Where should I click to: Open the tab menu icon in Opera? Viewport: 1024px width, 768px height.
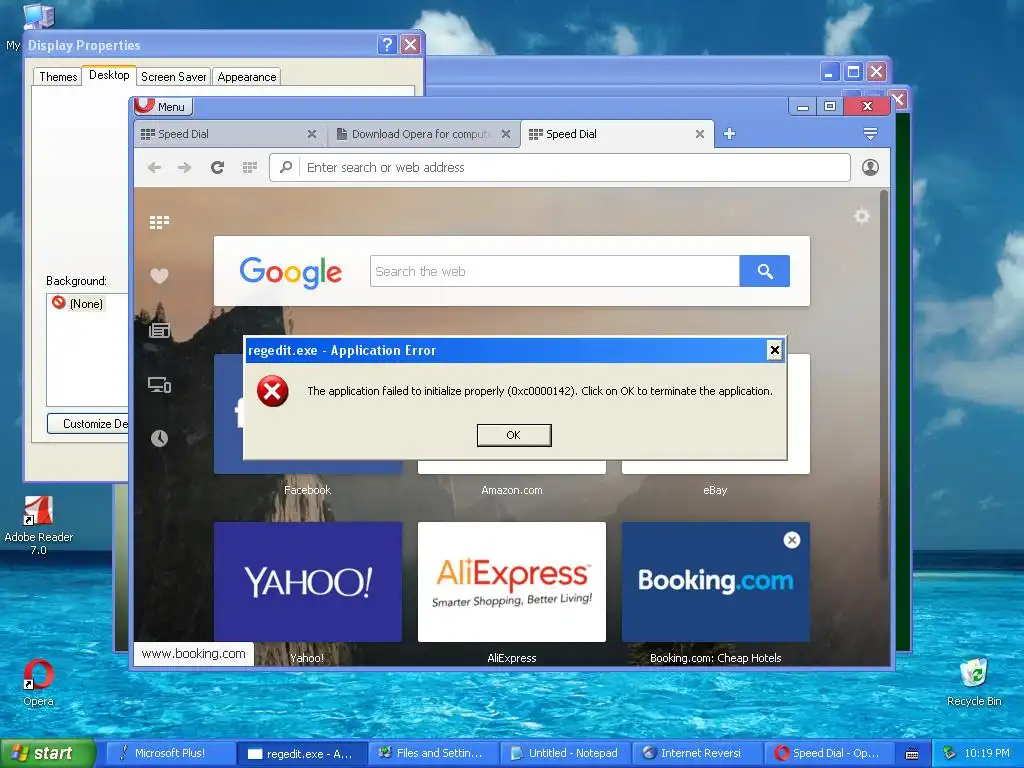coord(870,134)
